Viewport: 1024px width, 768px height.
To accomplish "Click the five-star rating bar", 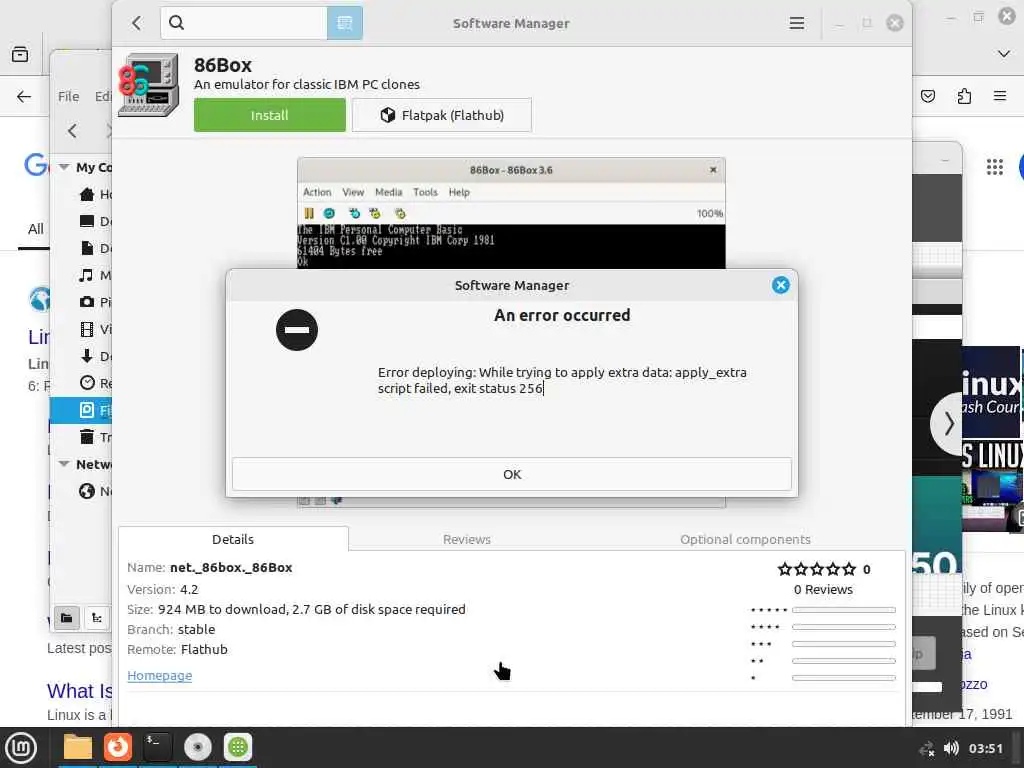I will [x=844, y=610].
